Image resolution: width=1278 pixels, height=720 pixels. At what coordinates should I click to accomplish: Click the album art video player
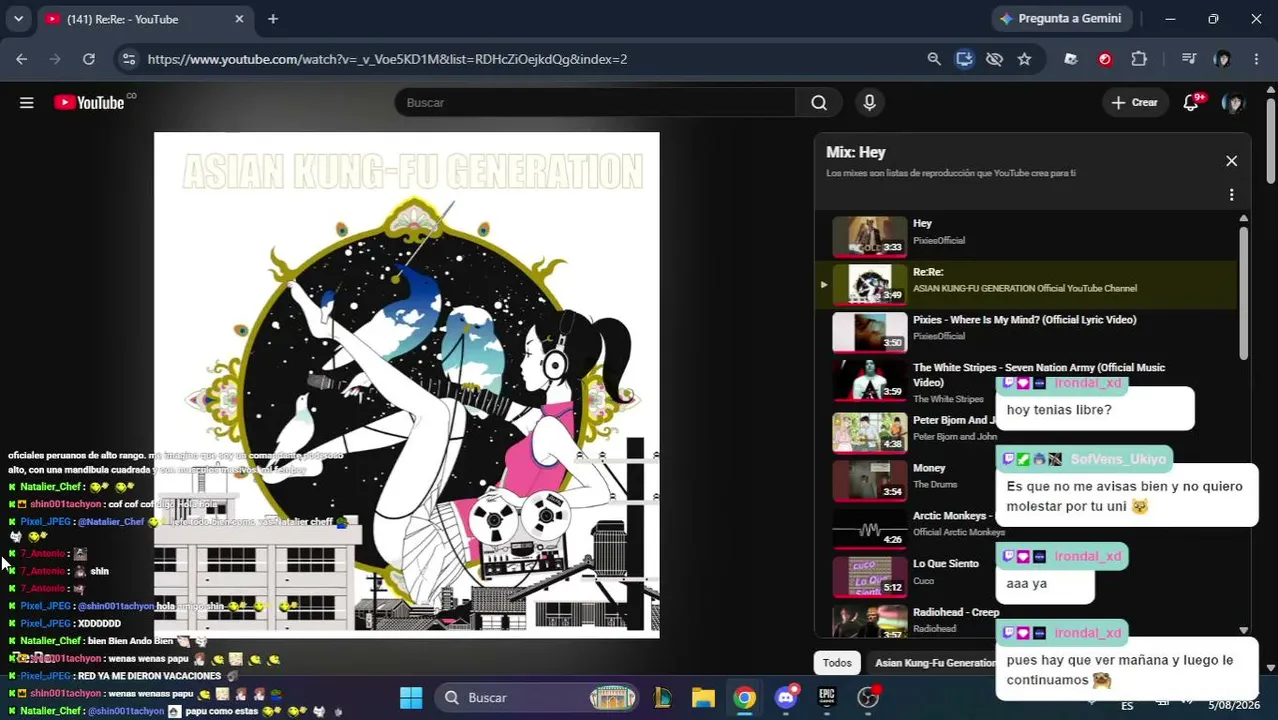click(x=407, y=385)
